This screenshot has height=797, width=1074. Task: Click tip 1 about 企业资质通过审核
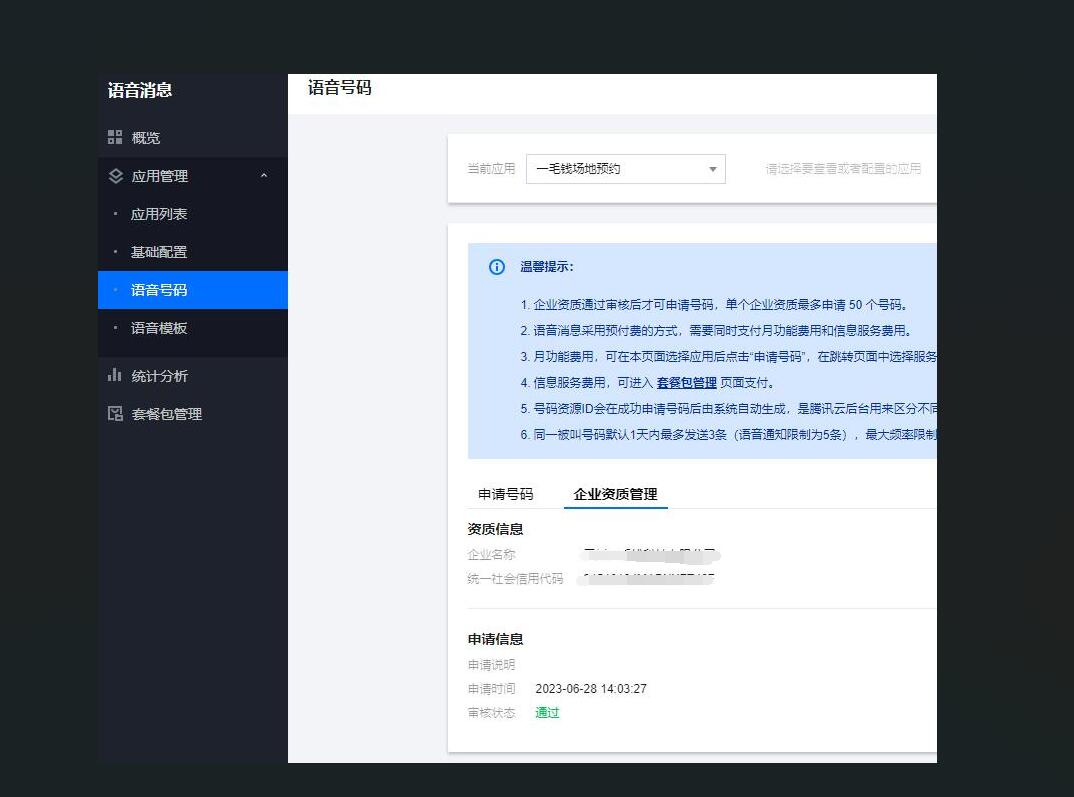[x=714, y=305]
